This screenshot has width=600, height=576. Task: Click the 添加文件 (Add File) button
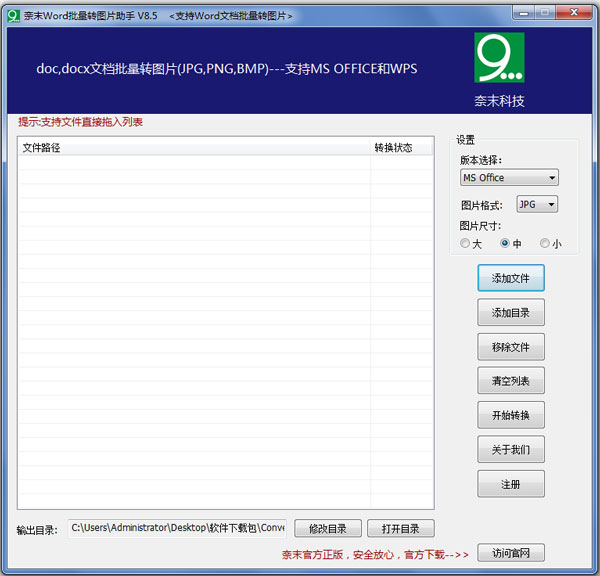pos(511,278)
